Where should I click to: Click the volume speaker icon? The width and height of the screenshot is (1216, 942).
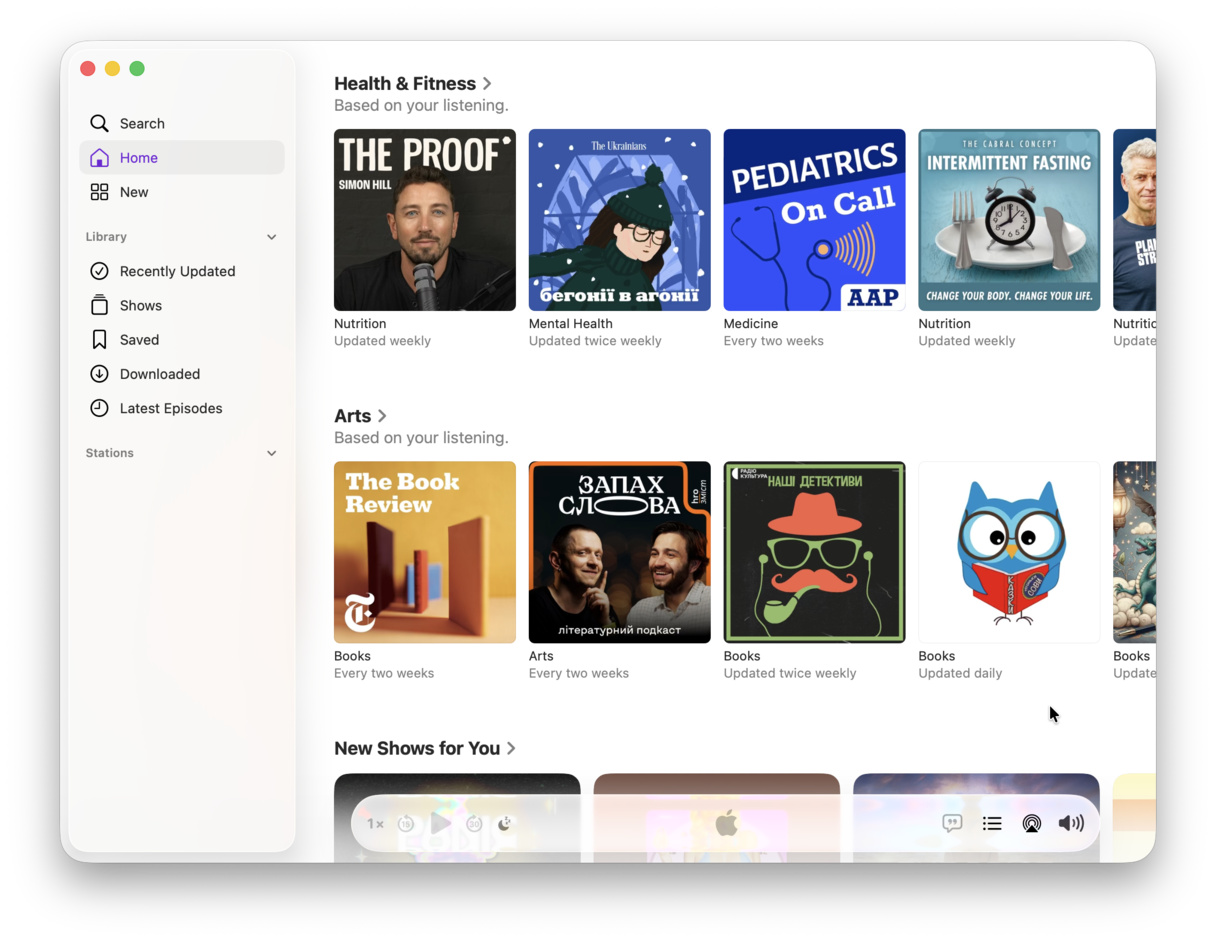pos(1071,823)
